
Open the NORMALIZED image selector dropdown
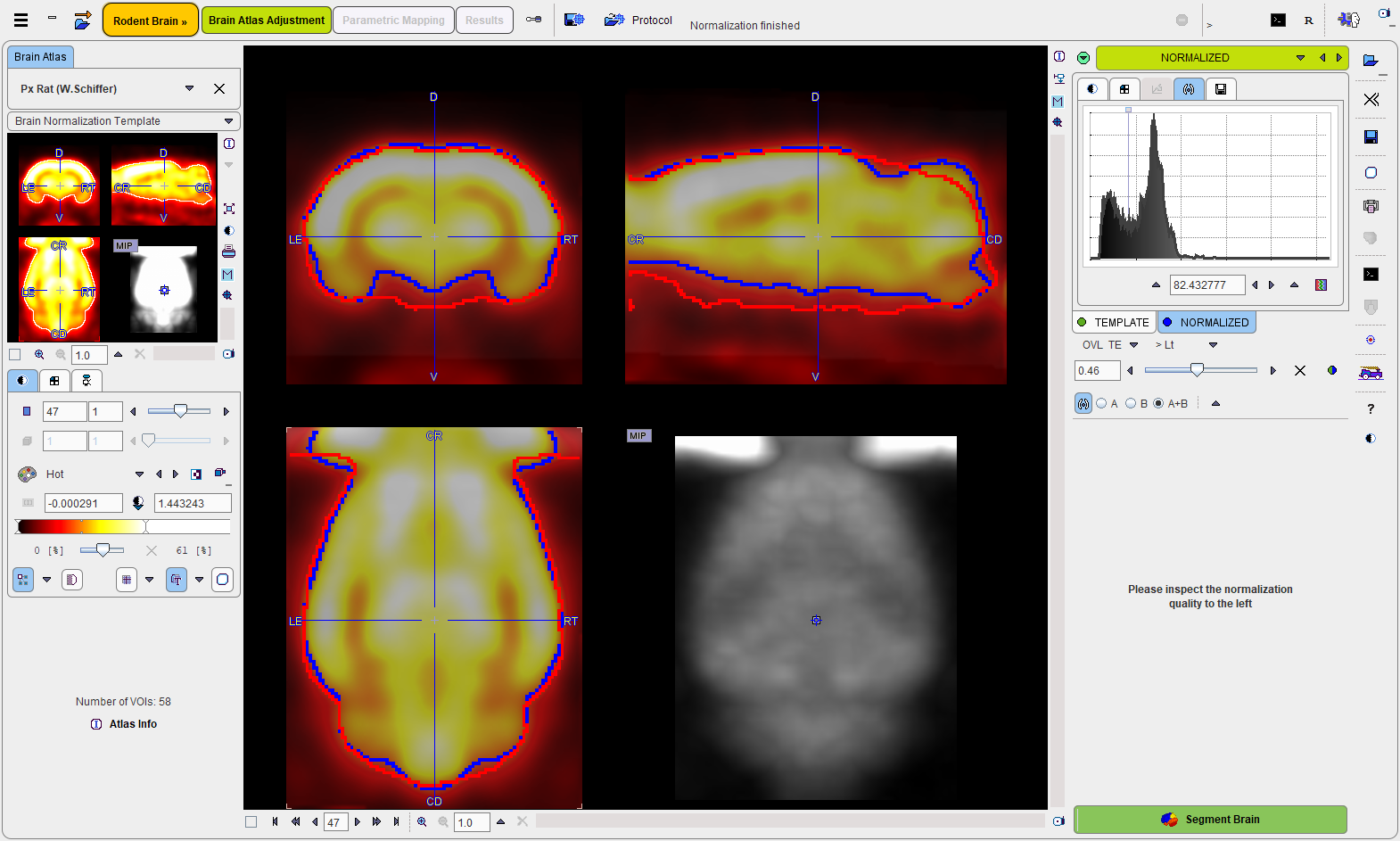[x=1300, y=57]
